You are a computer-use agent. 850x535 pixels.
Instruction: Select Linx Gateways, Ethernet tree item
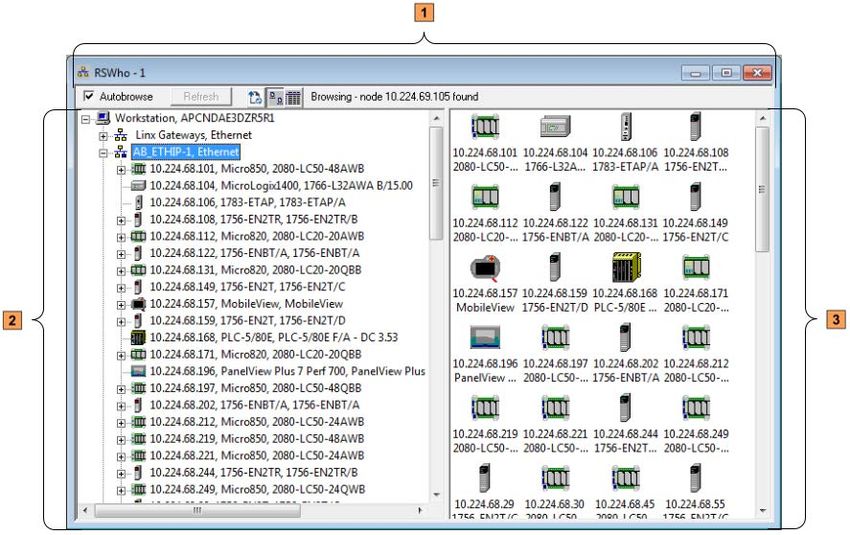coord(194,135)
